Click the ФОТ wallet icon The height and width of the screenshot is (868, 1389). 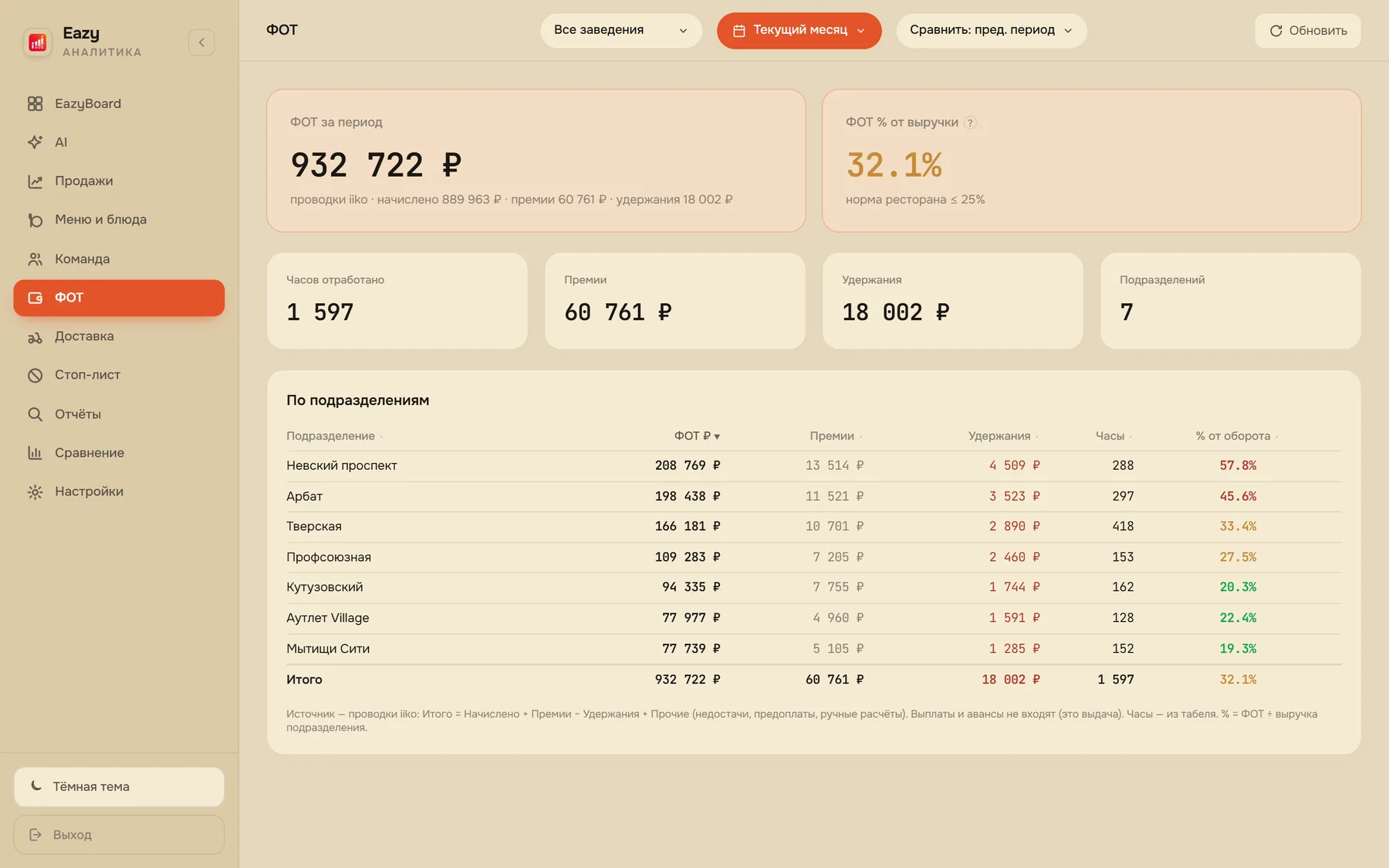(35, 298)
